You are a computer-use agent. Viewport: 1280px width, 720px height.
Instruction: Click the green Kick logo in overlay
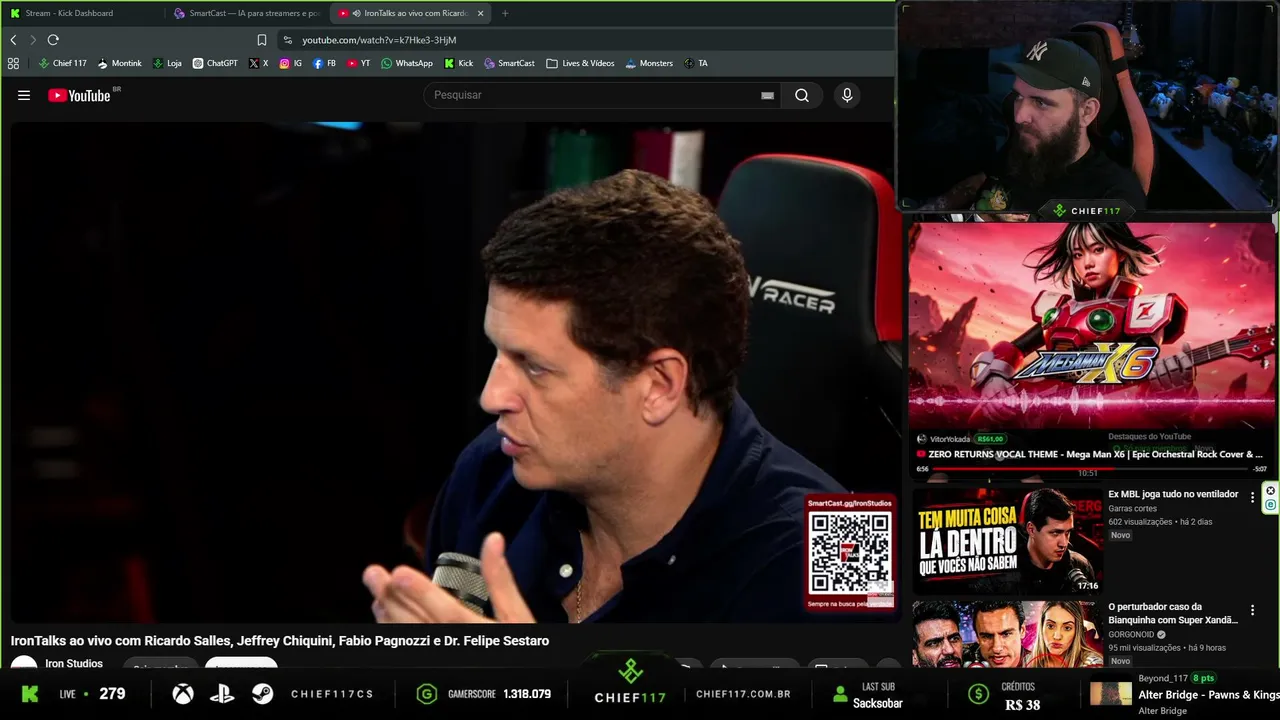click(30, 694)
